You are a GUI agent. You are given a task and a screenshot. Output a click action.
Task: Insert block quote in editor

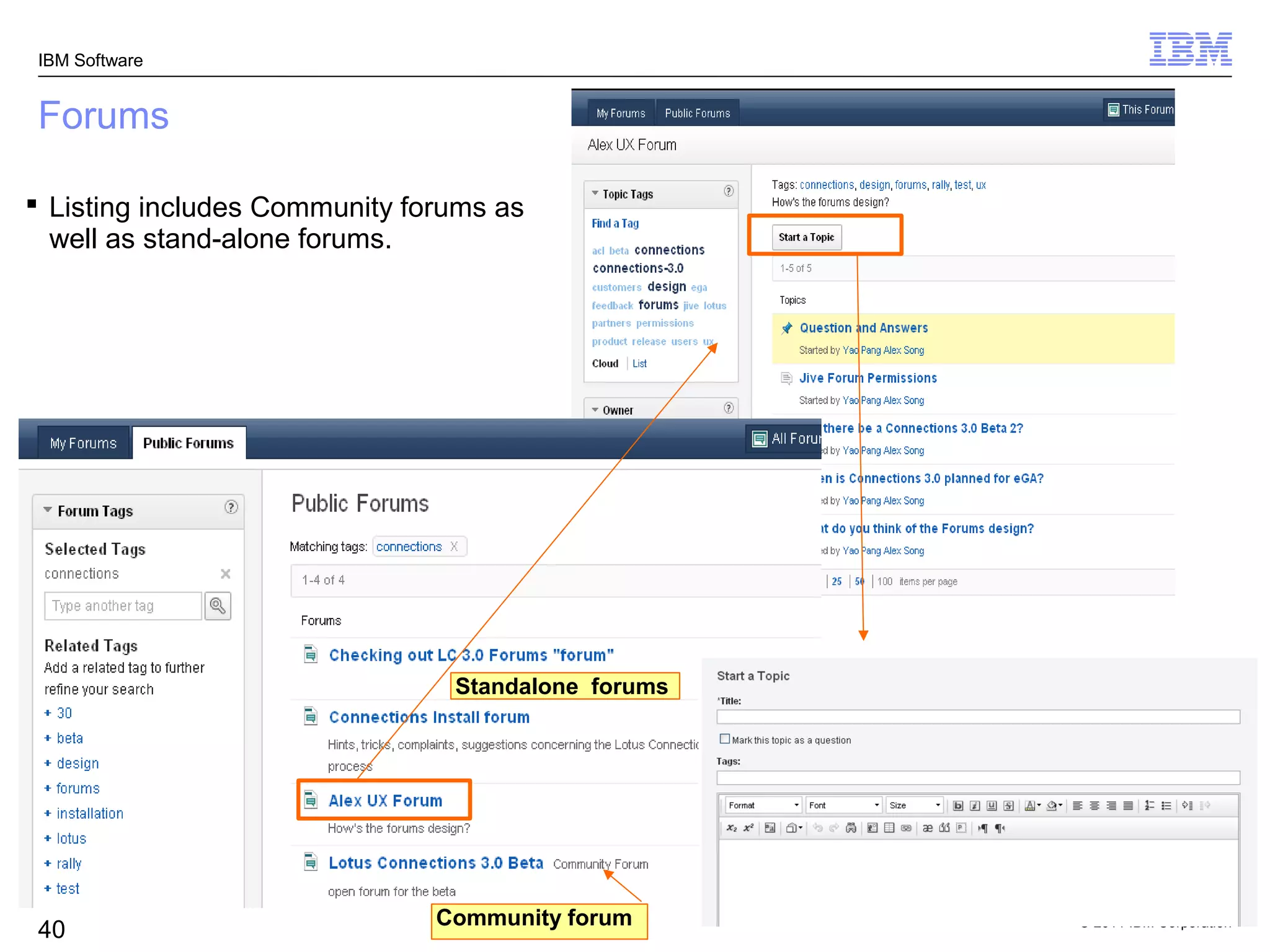(x=944, y=827)
